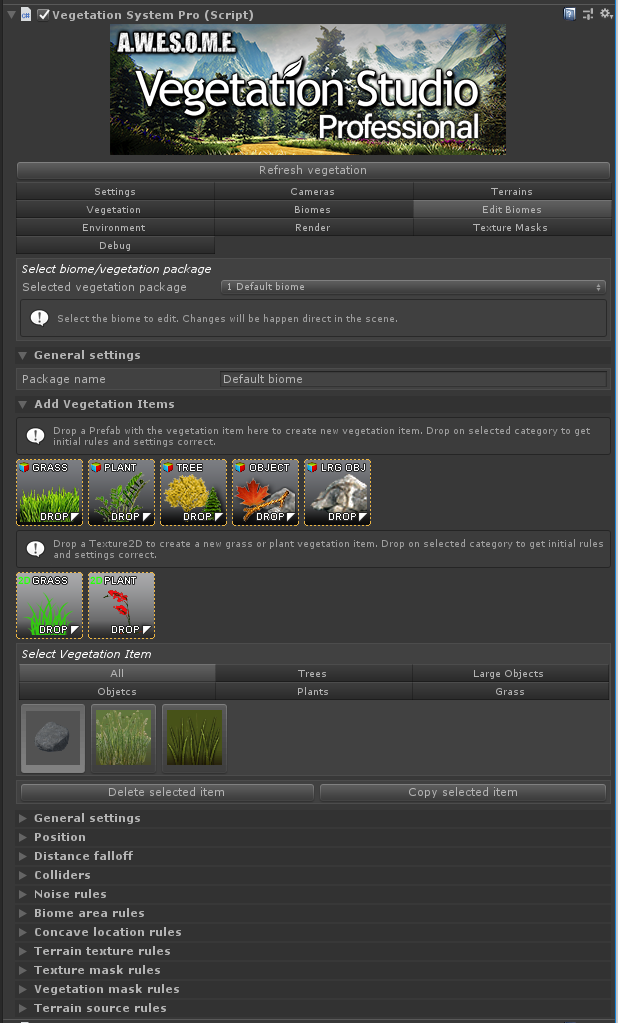Screen dimensions: 618x1023
Task: Click the 'Package name' label
Action: point(64,379)
